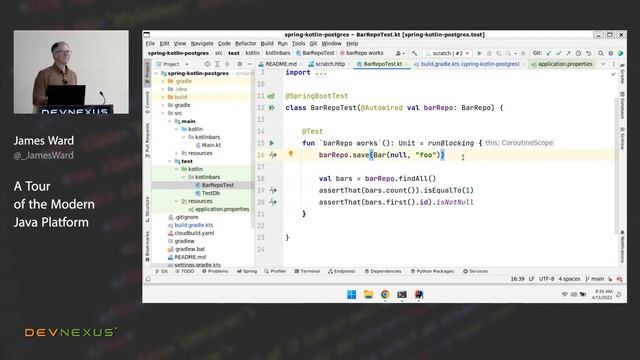
Task: Open the File menu
Action: click(x=150, y=43)
